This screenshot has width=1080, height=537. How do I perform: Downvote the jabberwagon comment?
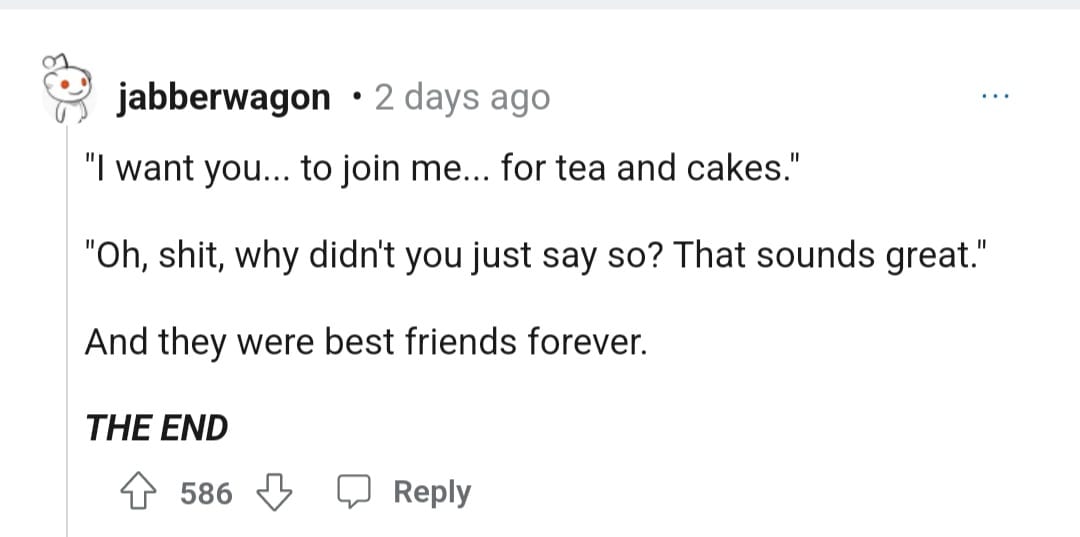click(x=274, y=493)
